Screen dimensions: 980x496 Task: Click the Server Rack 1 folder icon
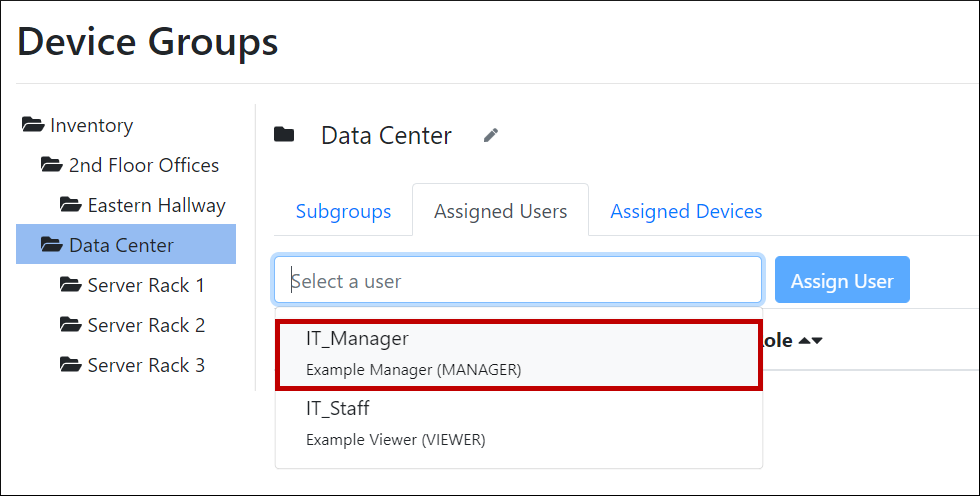(71, 286)
